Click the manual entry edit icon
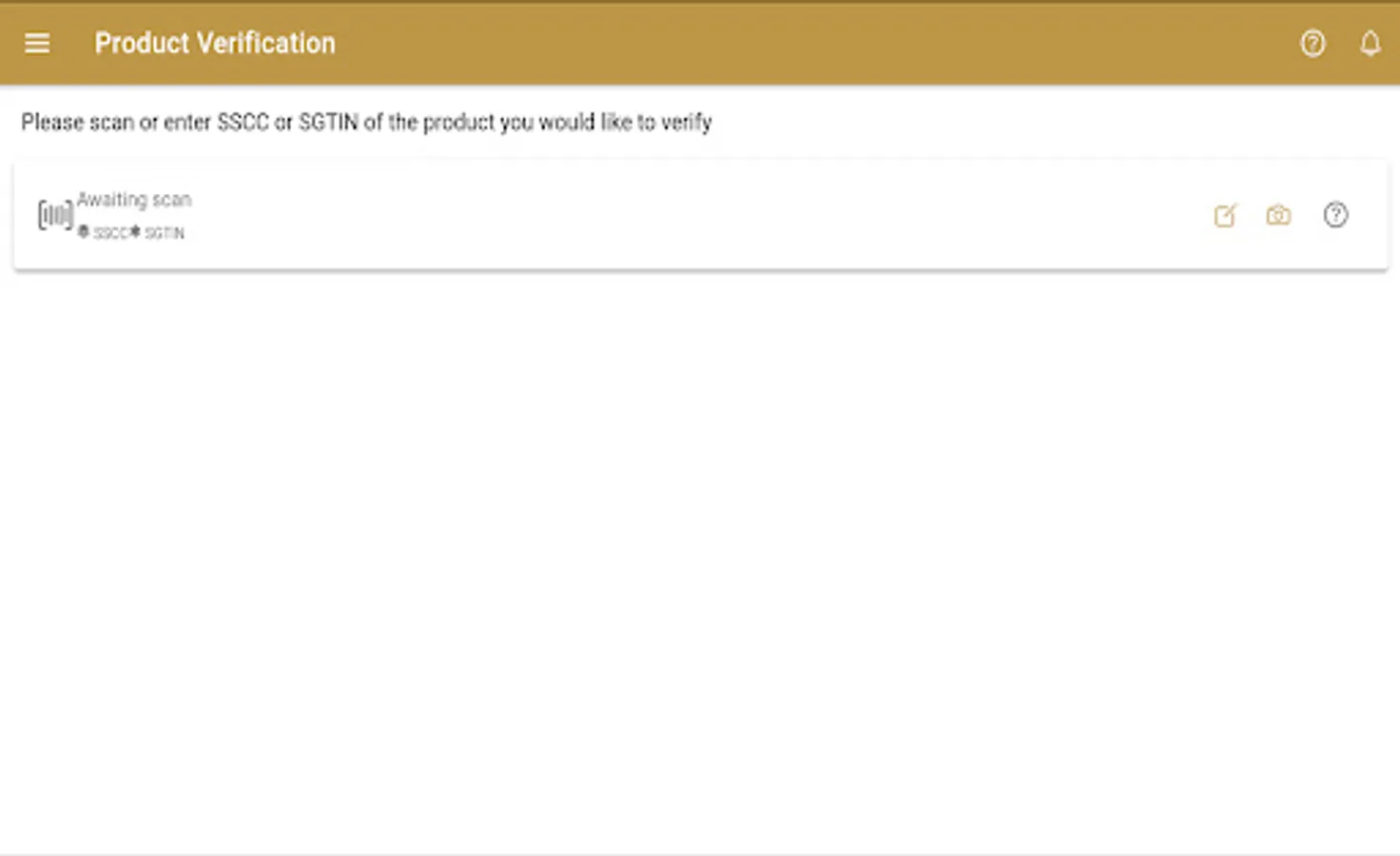Image resolution: width=1400 pixels, height=856 pixels. point(1225,216)
